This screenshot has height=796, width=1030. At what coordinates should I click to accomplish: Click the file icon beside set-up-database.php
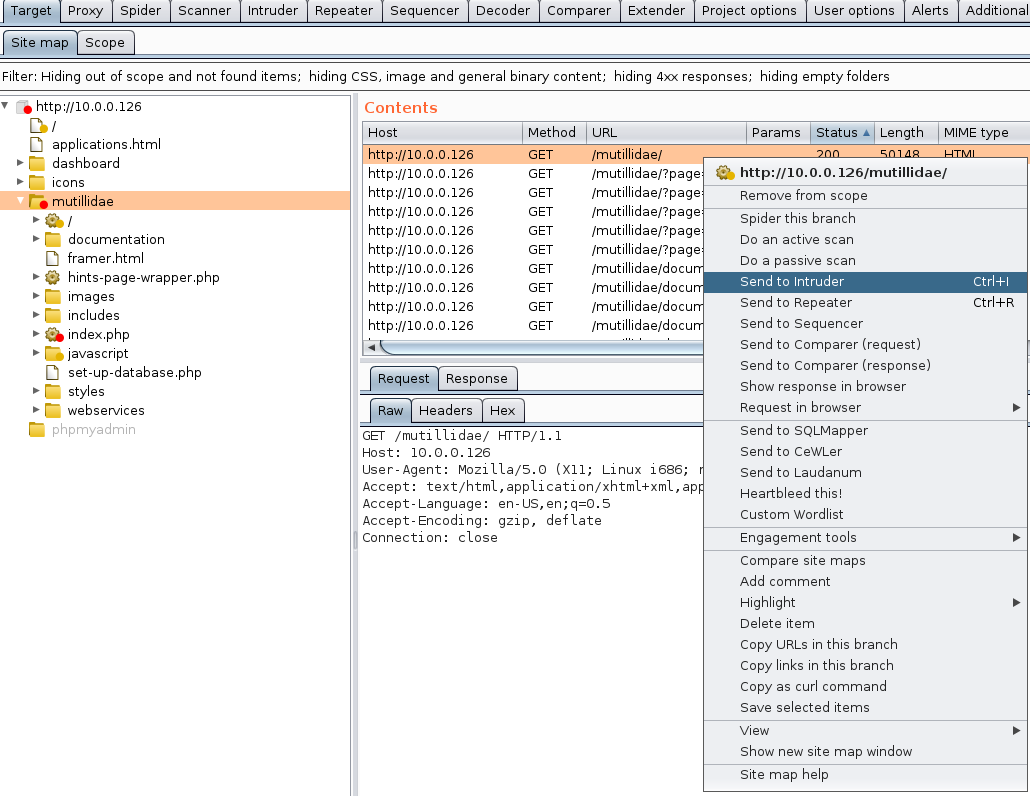(53, 373)
